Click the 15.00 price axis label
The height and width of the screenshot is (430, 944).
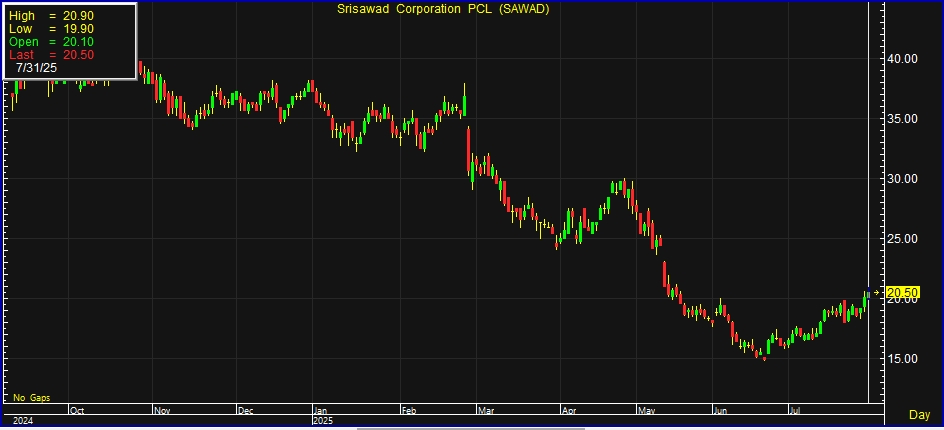(902, 359)
